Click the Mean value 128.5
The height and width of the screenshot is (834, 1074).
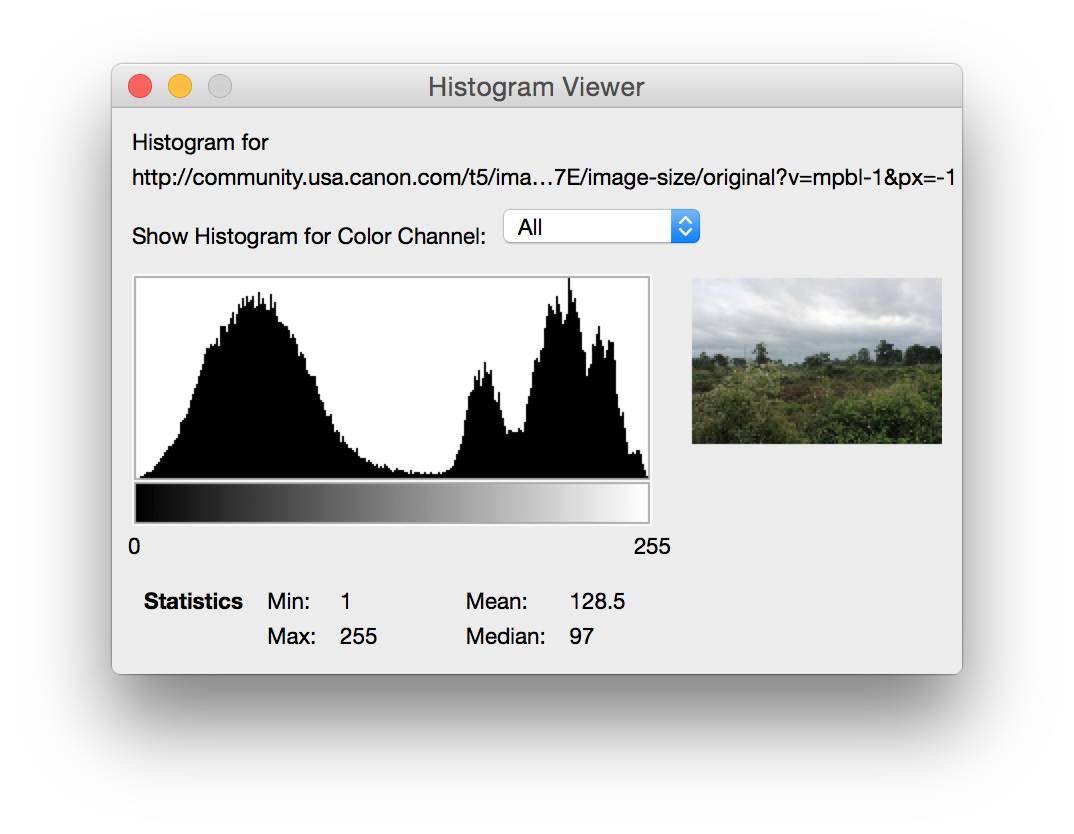597,602
